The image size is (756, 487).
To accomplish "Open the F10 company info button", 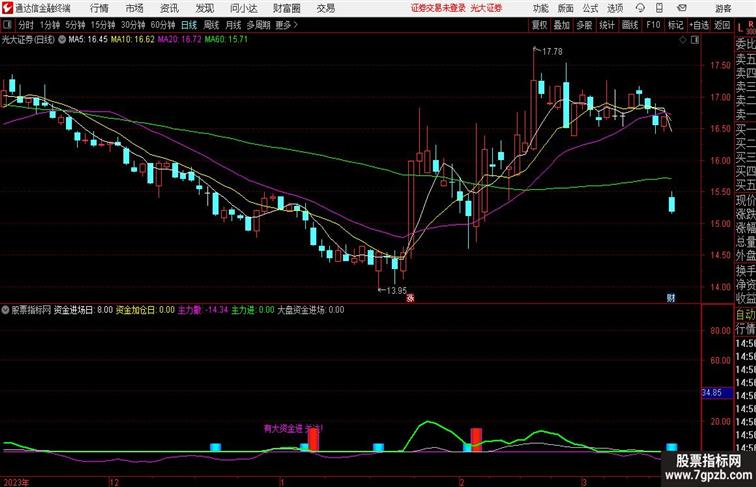I will [x=653, y=25].
